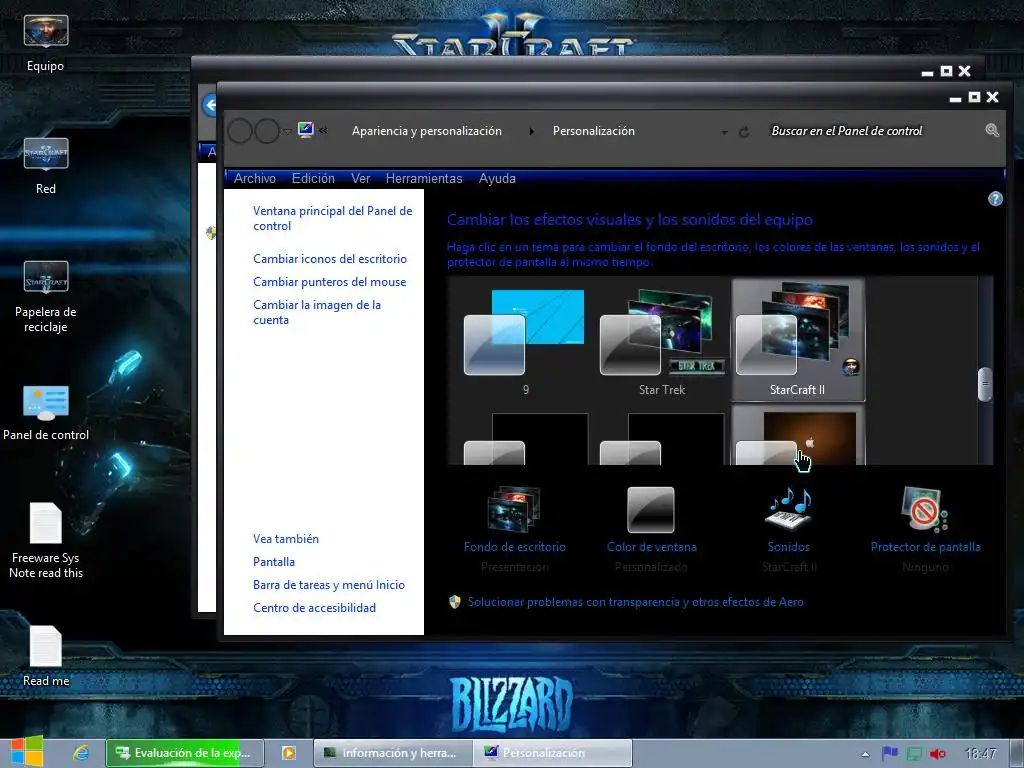Launch Internet Explorer from taskbar

pyautogui.click(x=81, y=753)
